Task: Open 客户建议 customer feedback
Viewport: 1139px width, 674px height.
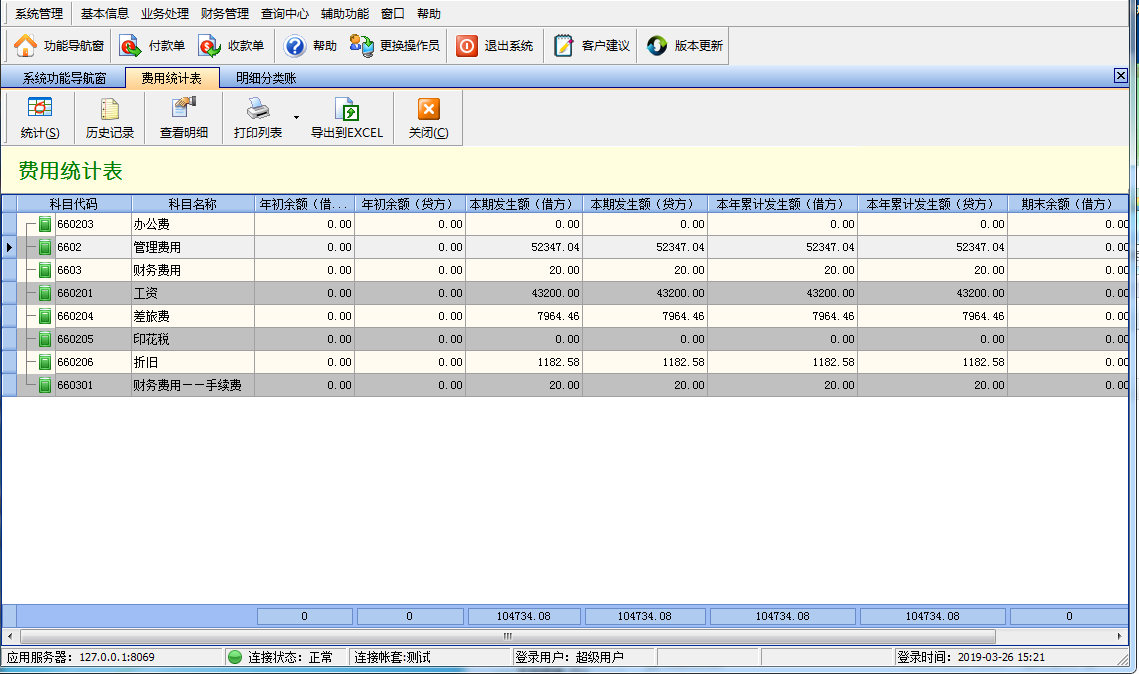Action: coord(591,46)
